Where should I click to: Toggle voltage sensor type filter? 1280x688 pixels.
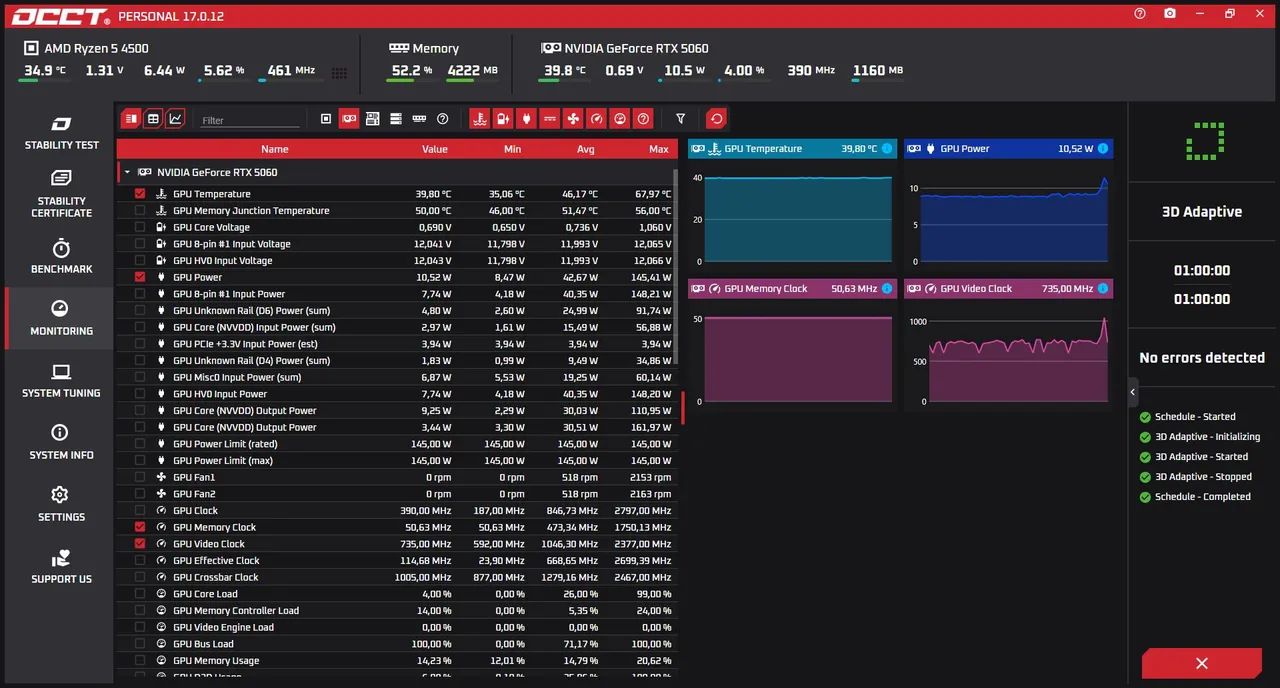(503, 119)
